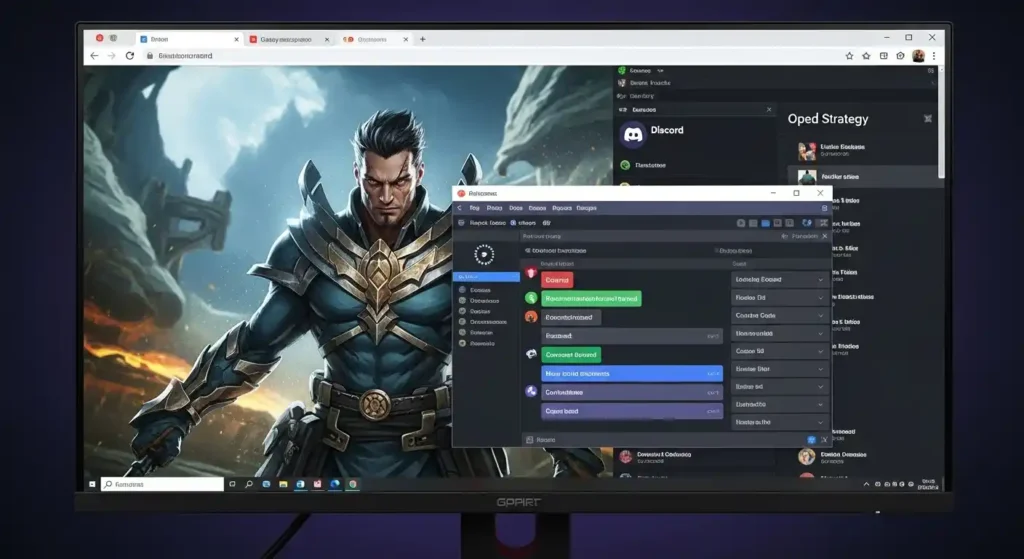Click the green icon atop the Discord panel
The image size is (1024, 559).
pyautogui.click(x=622, y=70)
